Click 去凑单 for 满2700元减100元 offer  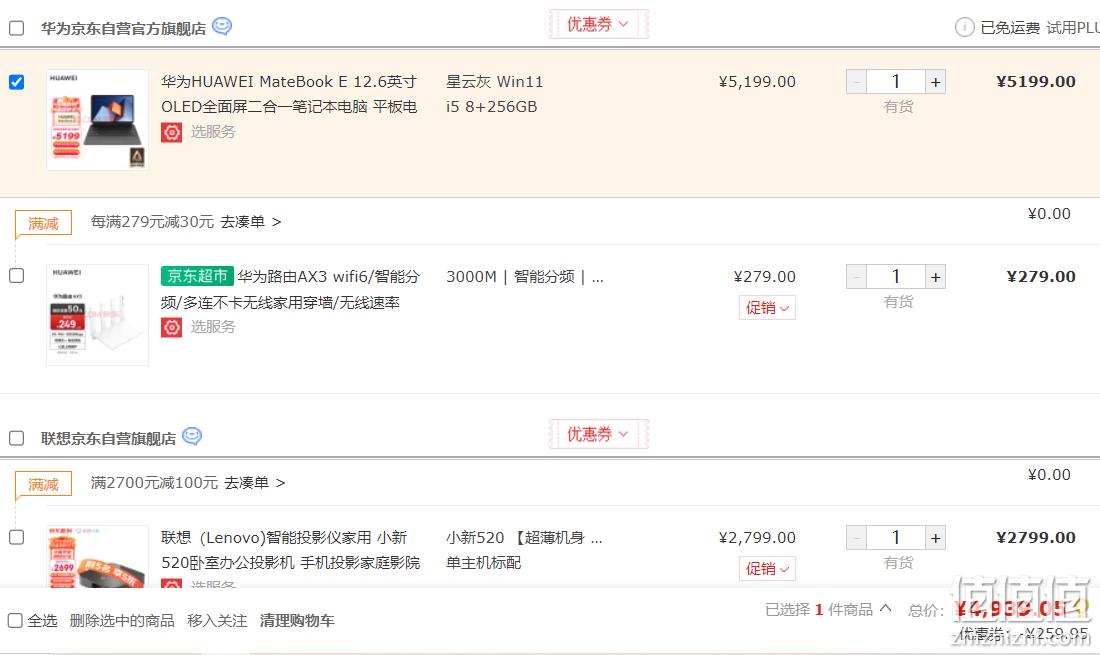pos(255,482)
